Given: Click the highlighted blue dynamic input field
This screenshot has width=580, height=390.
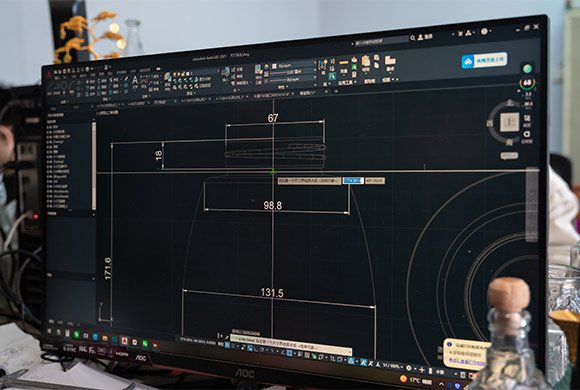Looking at the screenshot, I should pyautogui.click(x=353, y=181).
